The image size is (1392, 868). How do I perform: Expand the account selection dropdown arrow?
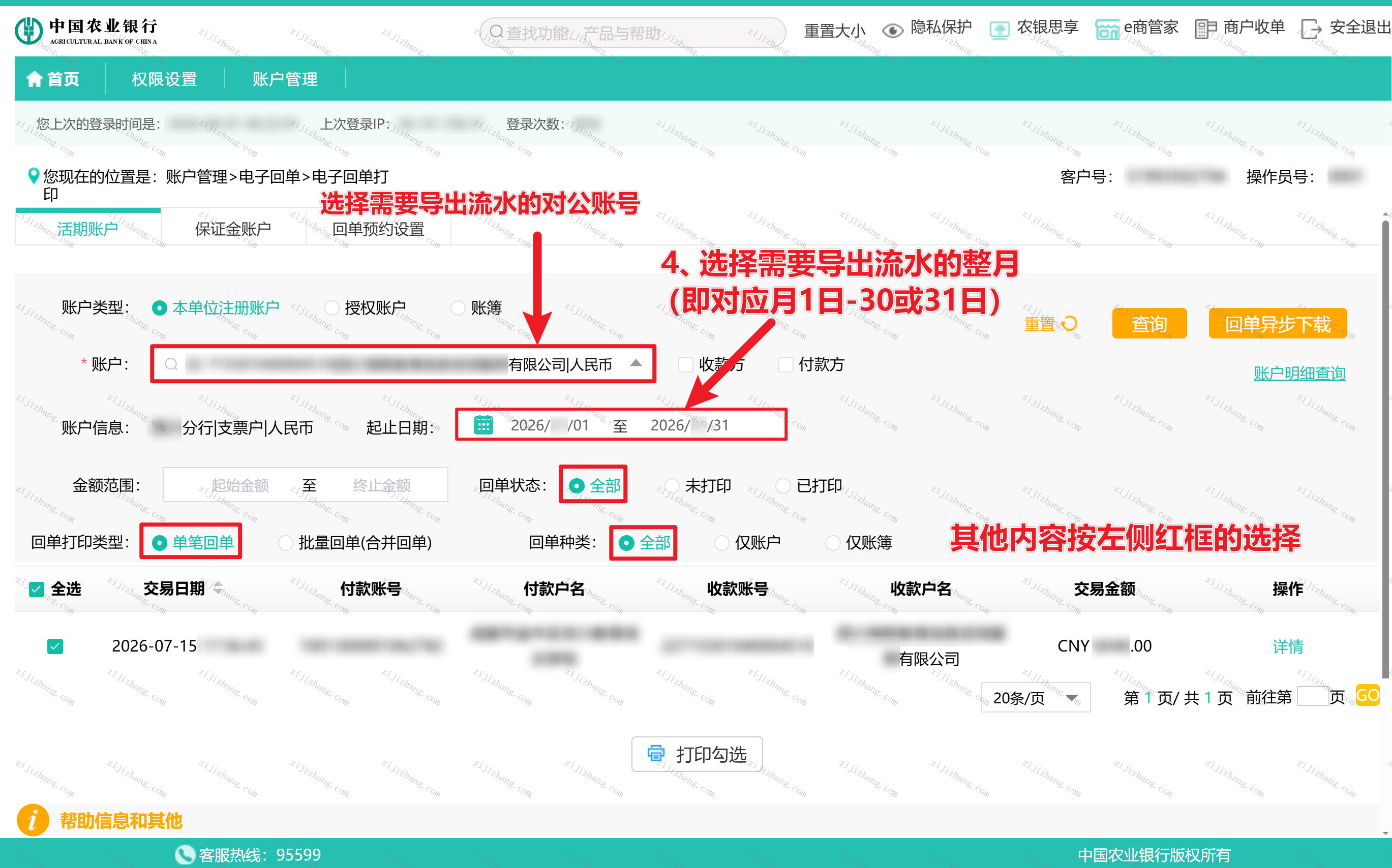tap(636, 363)
